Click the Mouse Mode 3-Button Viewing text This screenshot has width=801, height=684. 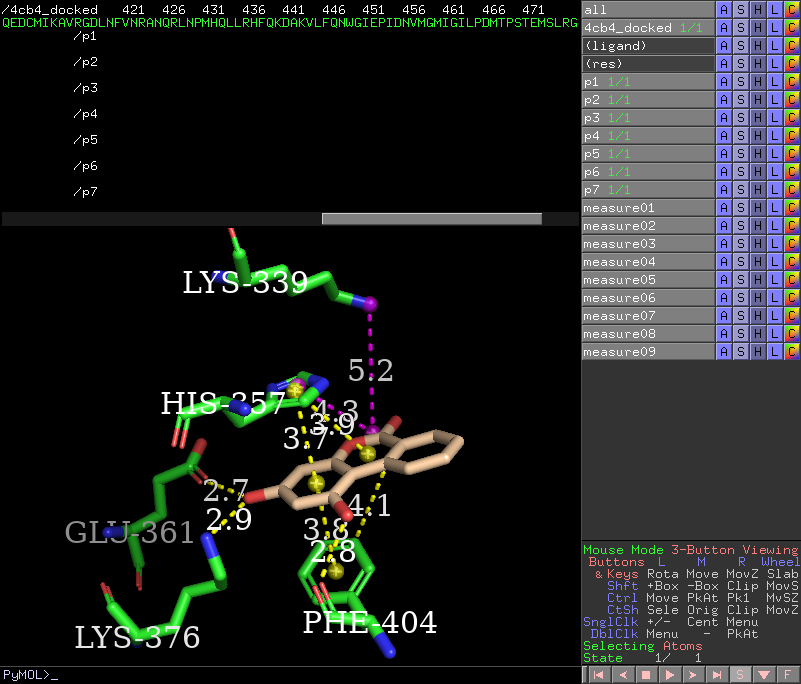(690, 550)
